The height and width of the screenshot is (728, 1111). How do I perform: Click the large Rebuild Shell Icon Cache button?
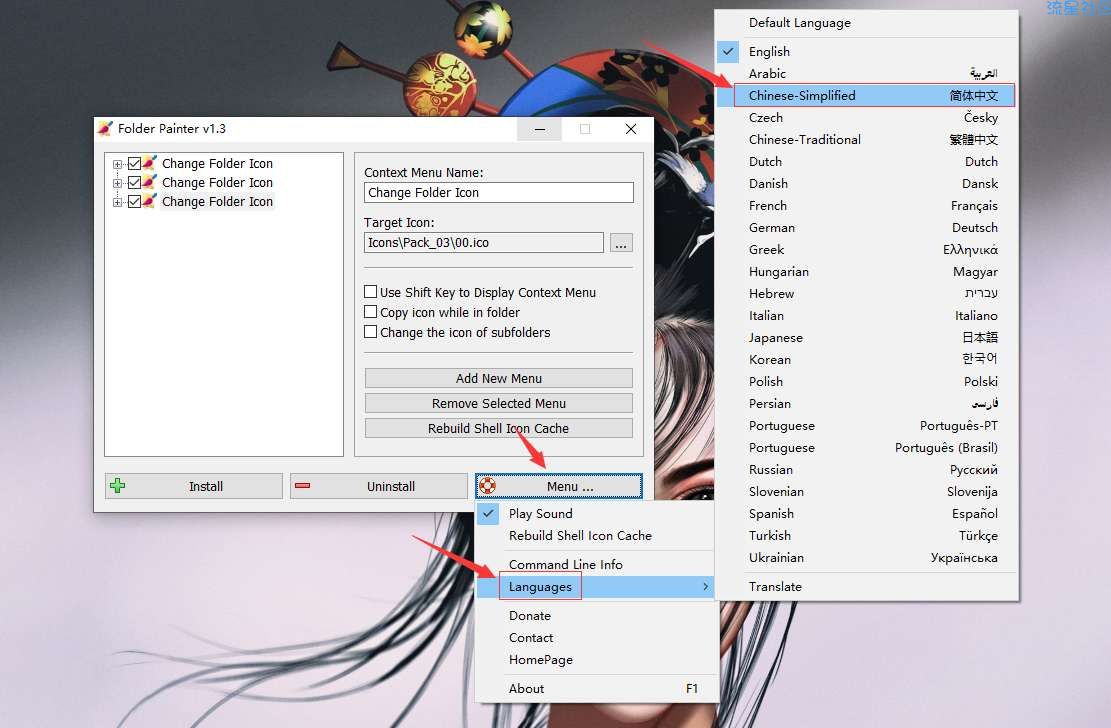[499, 428]
